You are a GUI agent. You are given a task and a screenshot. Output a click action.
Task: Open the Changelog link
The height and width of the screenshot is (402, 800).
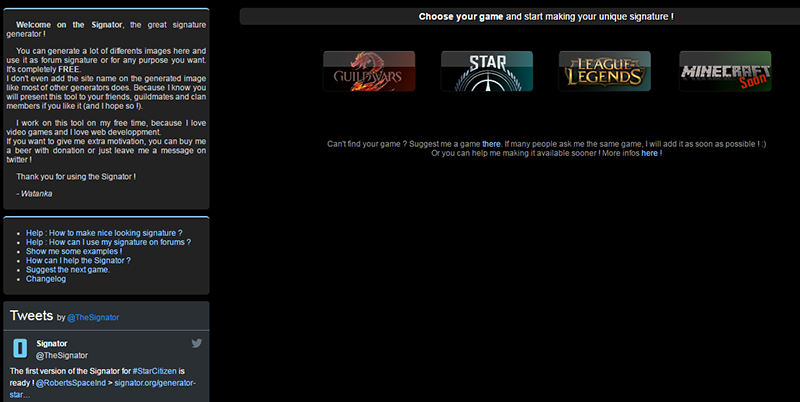(x=46, y=279)
